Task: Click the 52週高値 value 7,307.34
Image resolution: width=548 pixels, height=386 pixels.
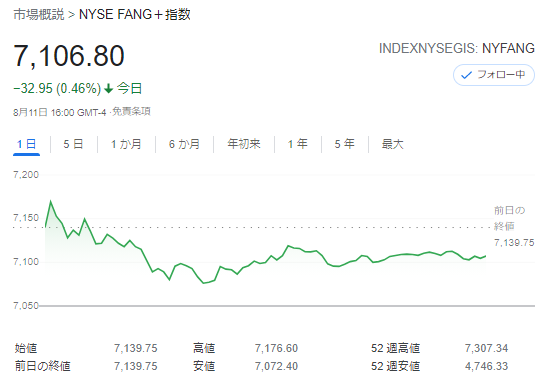Action: tap(486, 348)
